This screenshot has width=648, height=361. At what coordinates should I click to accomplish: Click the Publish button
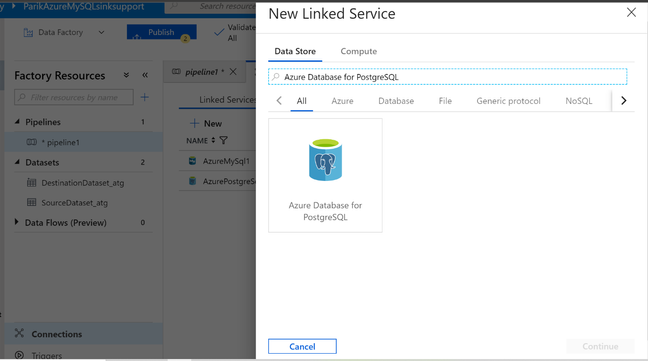coord(162,32)
